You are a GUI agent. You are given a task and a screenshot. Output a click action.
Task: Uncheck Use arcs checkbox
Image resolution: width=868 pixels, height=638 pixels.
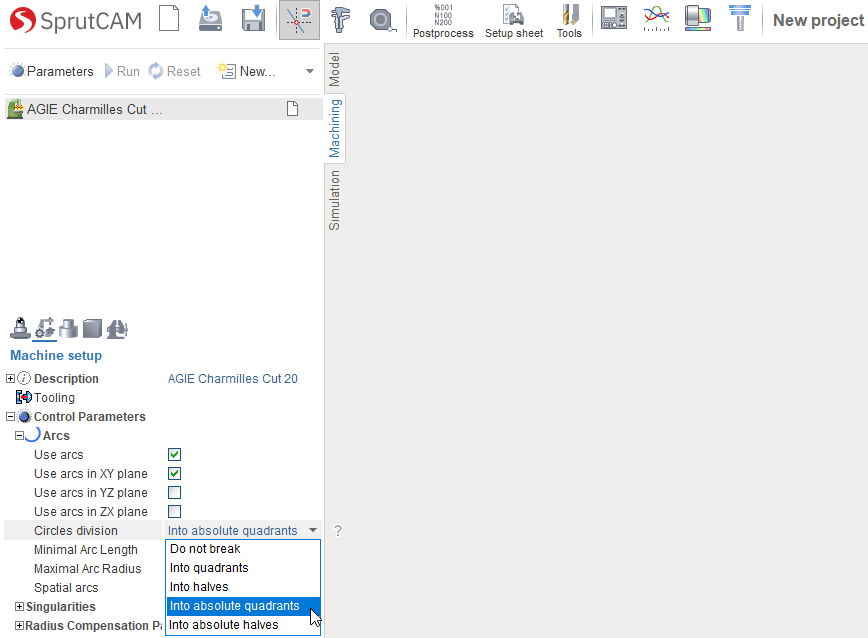click(x=174, y=454)
